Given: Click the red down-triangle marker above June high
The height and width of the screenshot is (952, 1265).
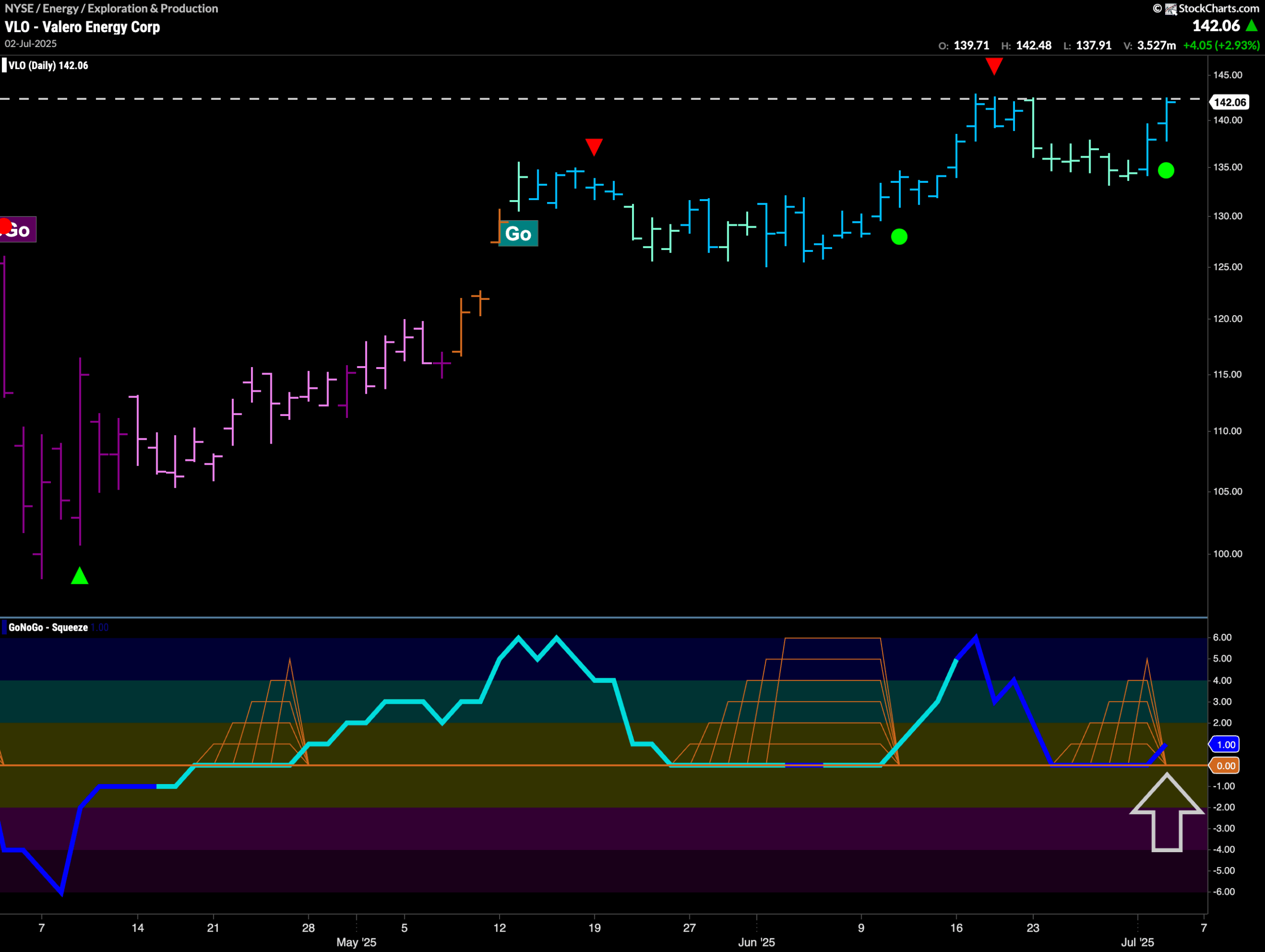Looking at the screenshot, I should [994, 66].
